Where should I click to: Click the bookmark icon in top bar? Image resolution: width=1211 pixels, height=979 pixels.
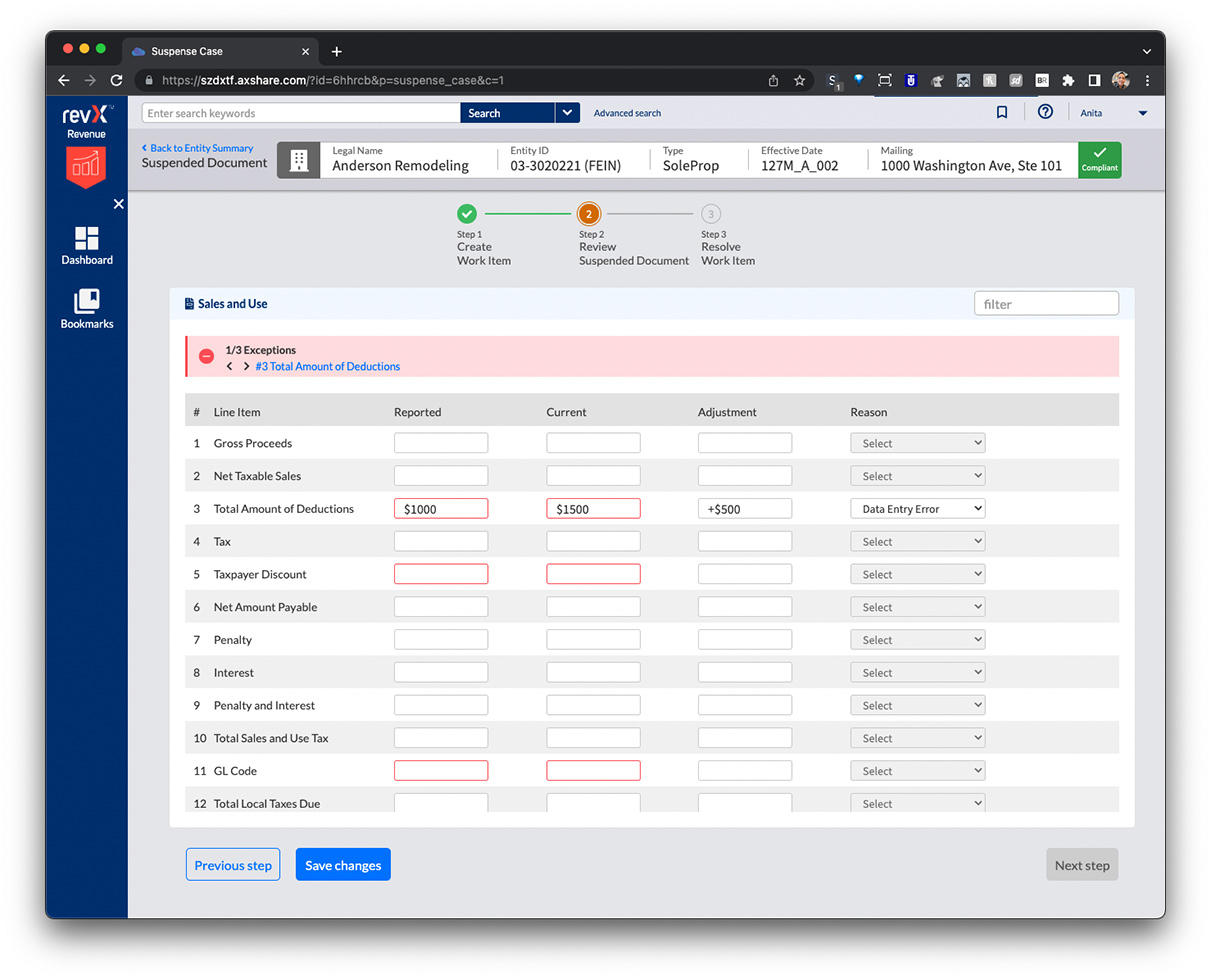(x=1002, y=113)
